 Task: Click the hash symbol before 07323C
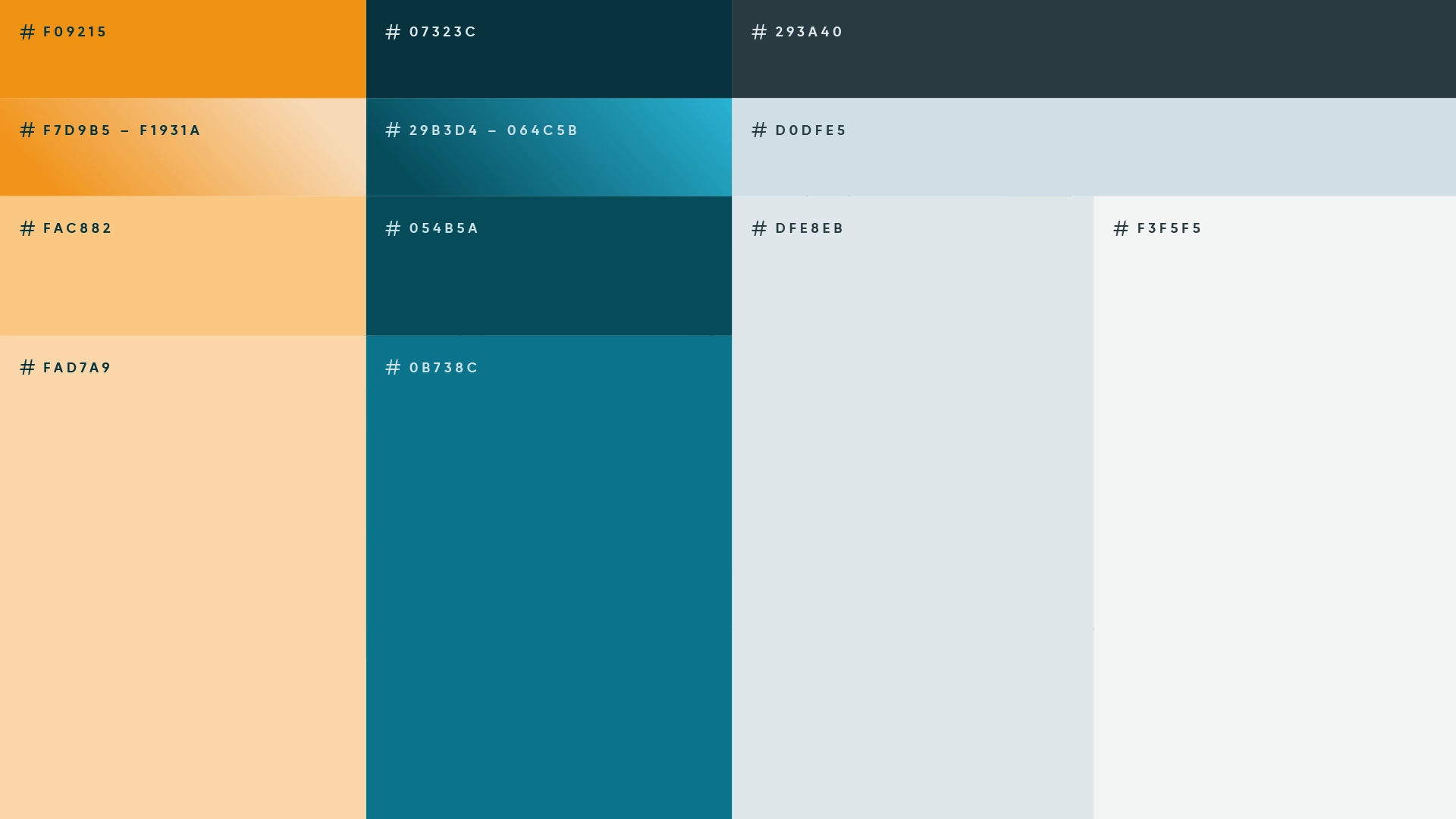(x=393, y=32)
